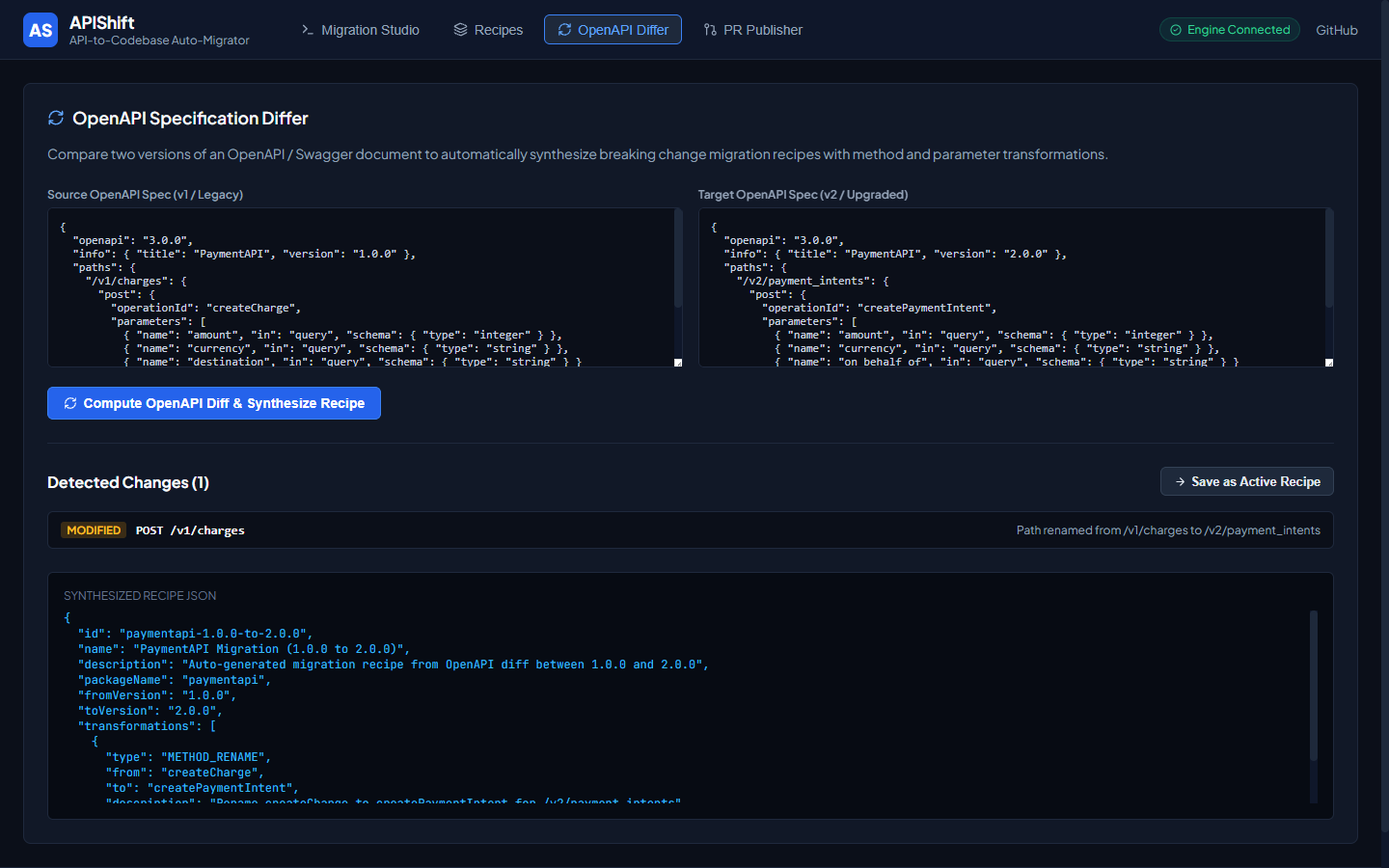Grab the source spec textarea resize handle
Screen dimensions: 1389x868
click(678, 363)
